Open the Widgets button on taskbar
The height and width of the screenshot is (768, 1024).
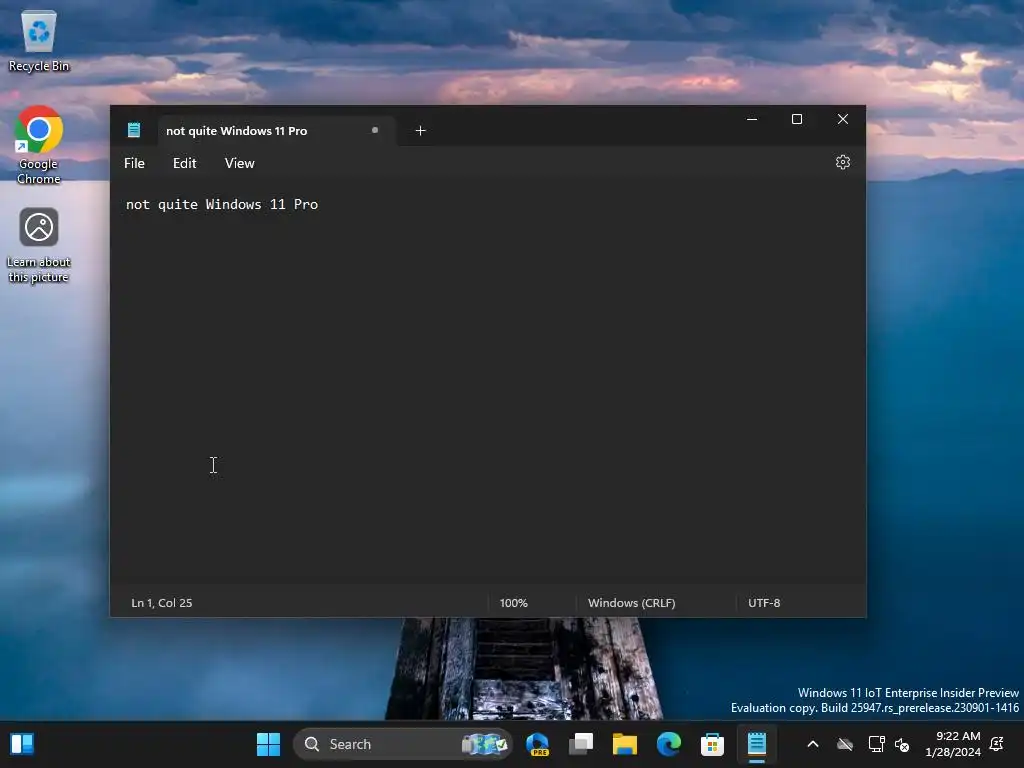click(22, 744)
